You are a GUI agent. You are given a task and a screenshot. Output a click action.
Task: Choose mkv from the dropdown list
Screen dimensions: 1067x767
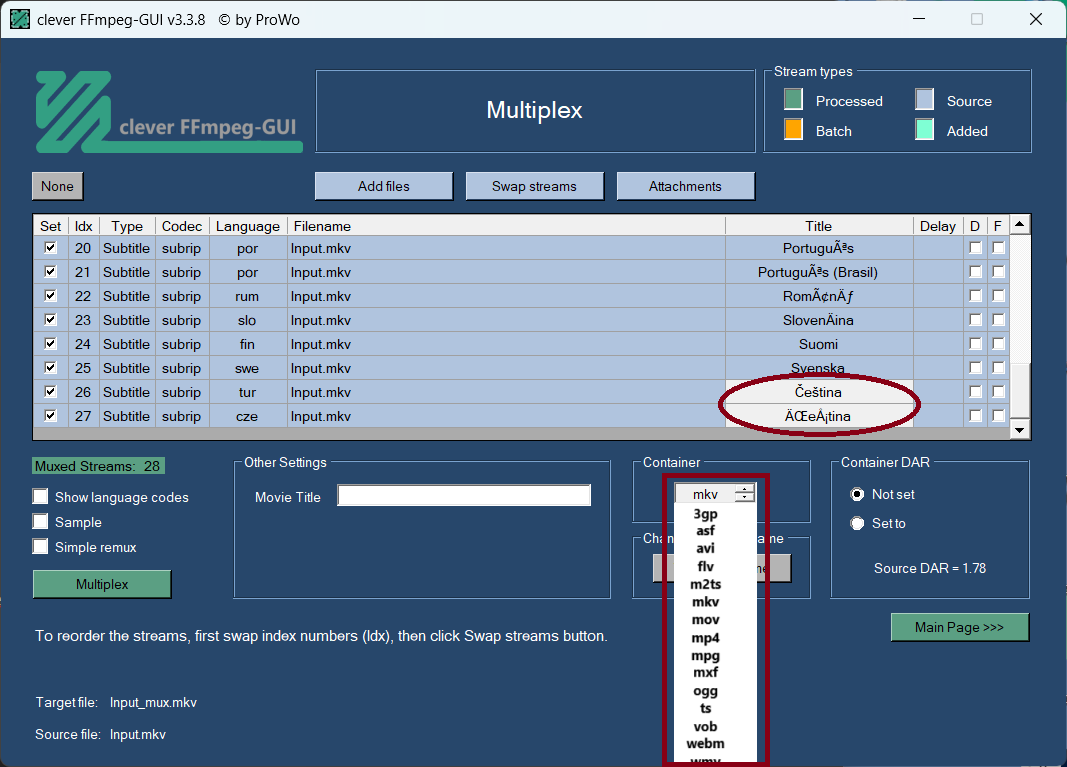(706, 602)
